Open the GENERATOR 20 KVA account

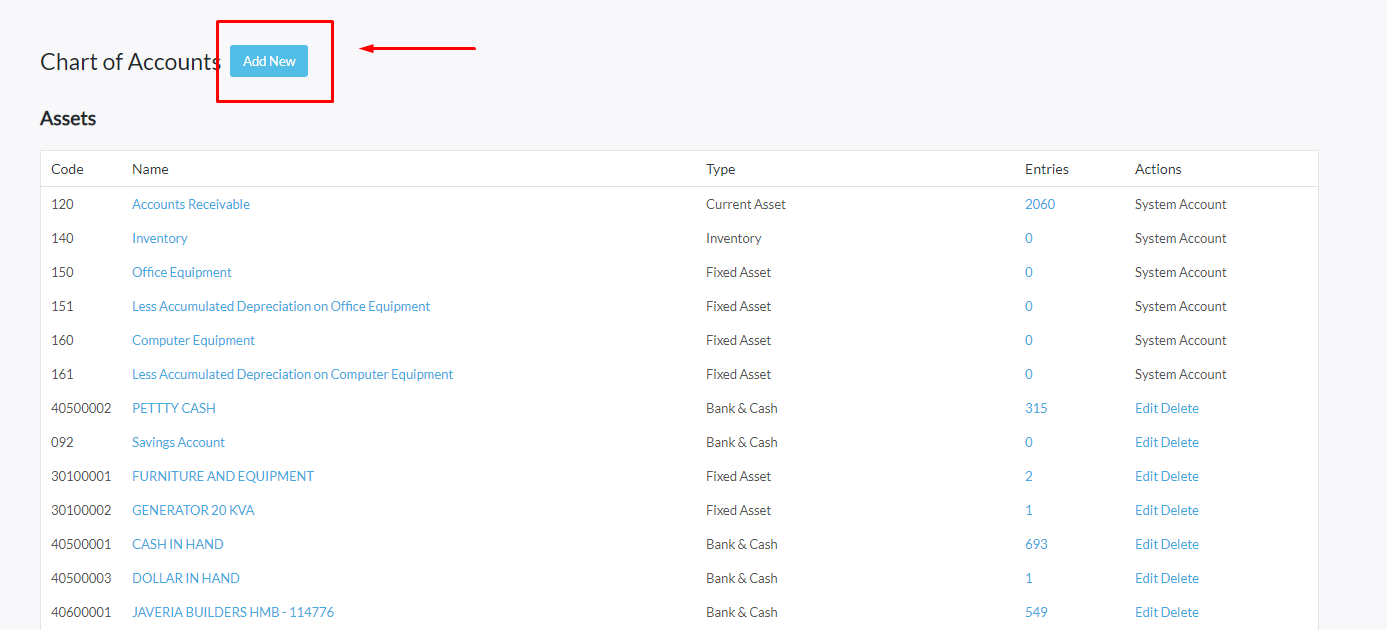[193, 510]
